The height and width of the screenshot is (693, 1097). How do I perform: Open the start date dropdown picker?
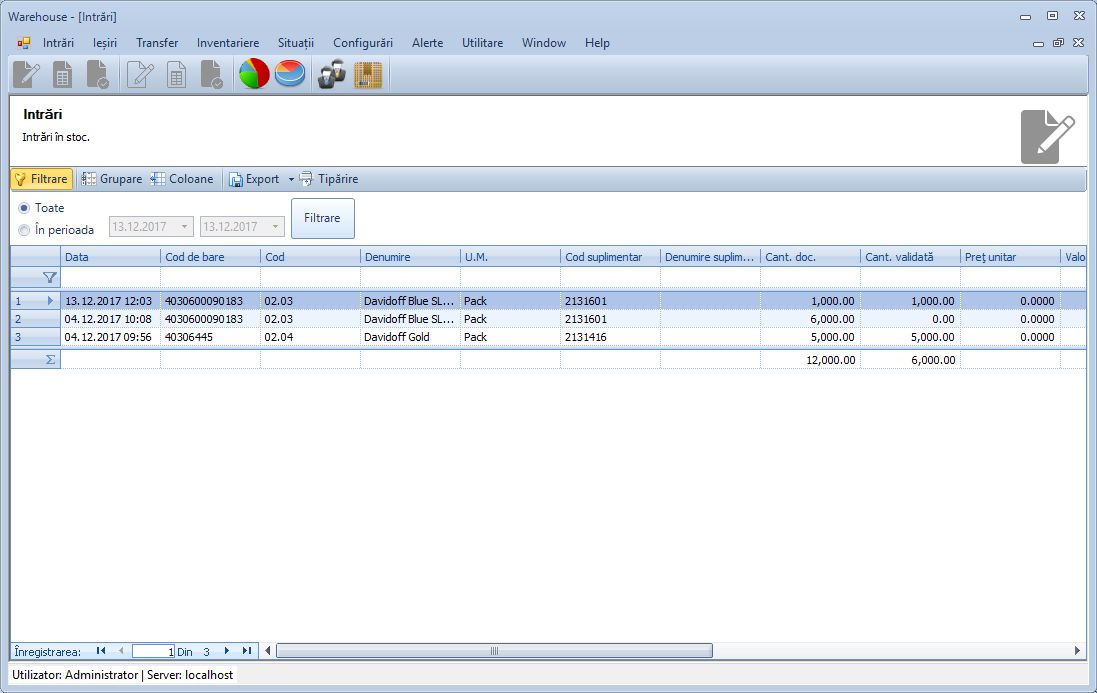point(184,227)
